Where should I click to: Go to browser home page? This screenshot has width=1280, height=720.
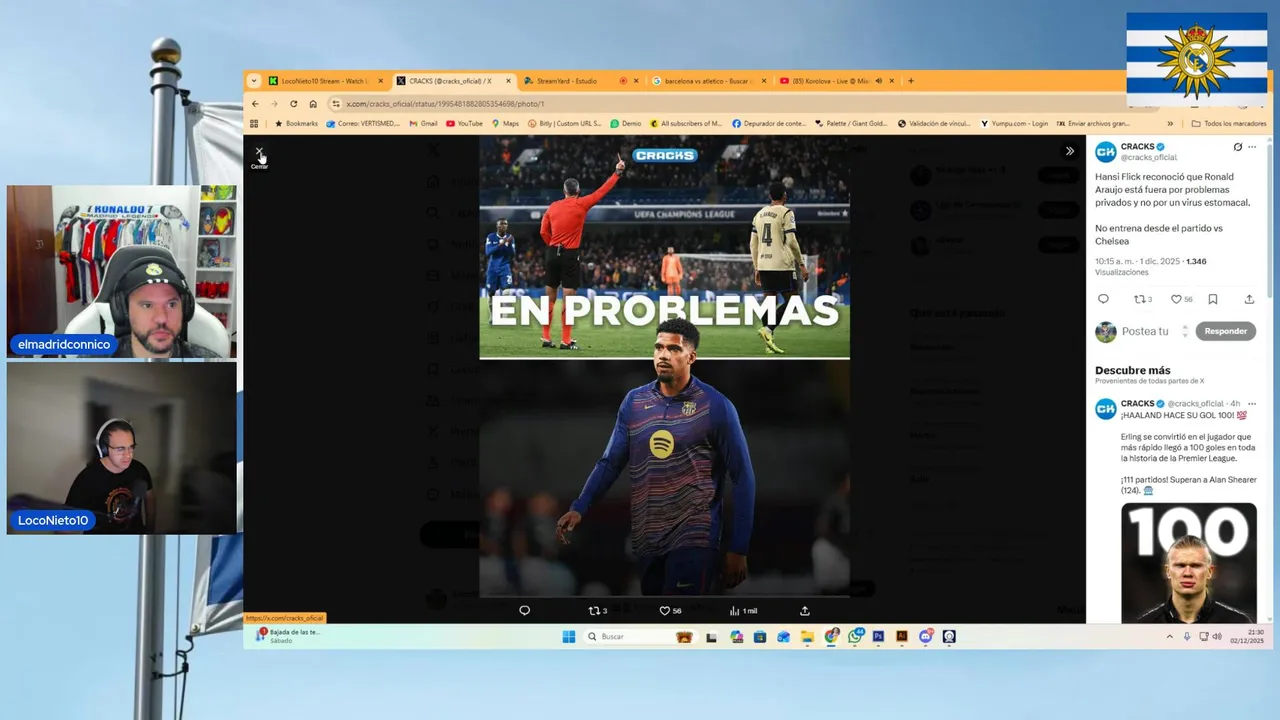coord(313,104)
